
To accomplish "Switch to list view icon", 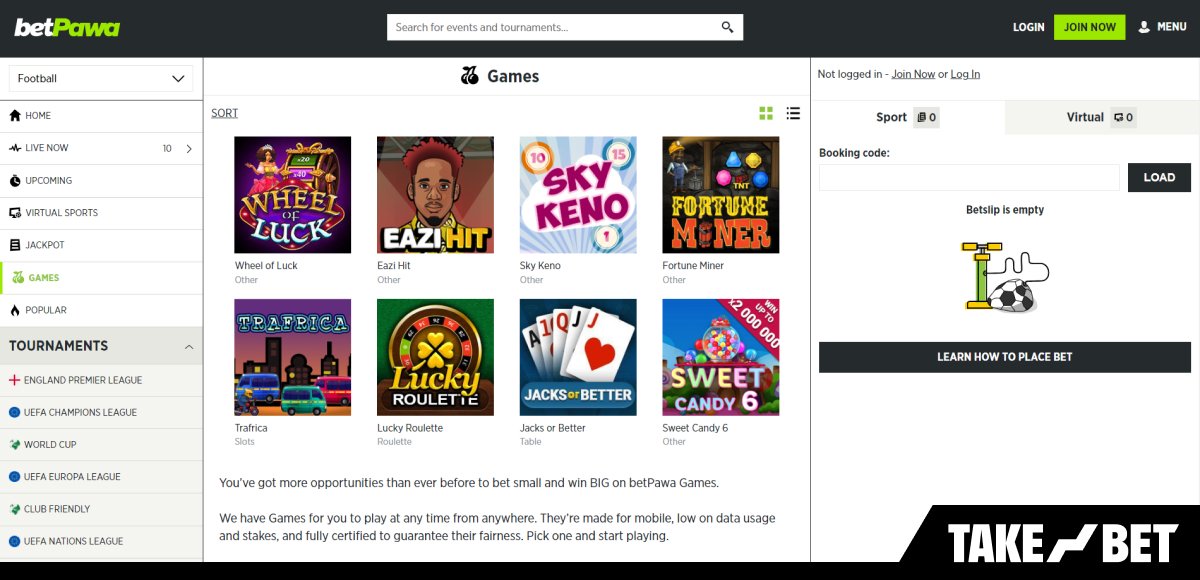I will (x=793, y=113).
